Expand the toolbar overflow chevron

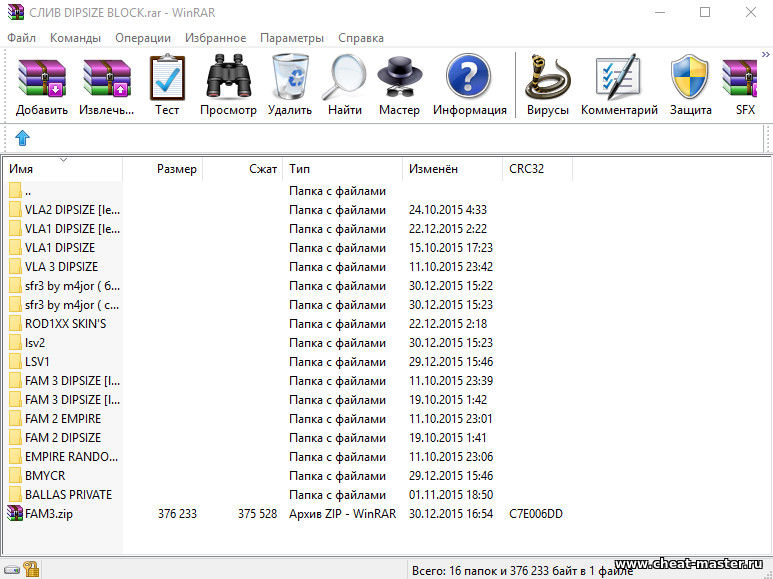point(765,56)
